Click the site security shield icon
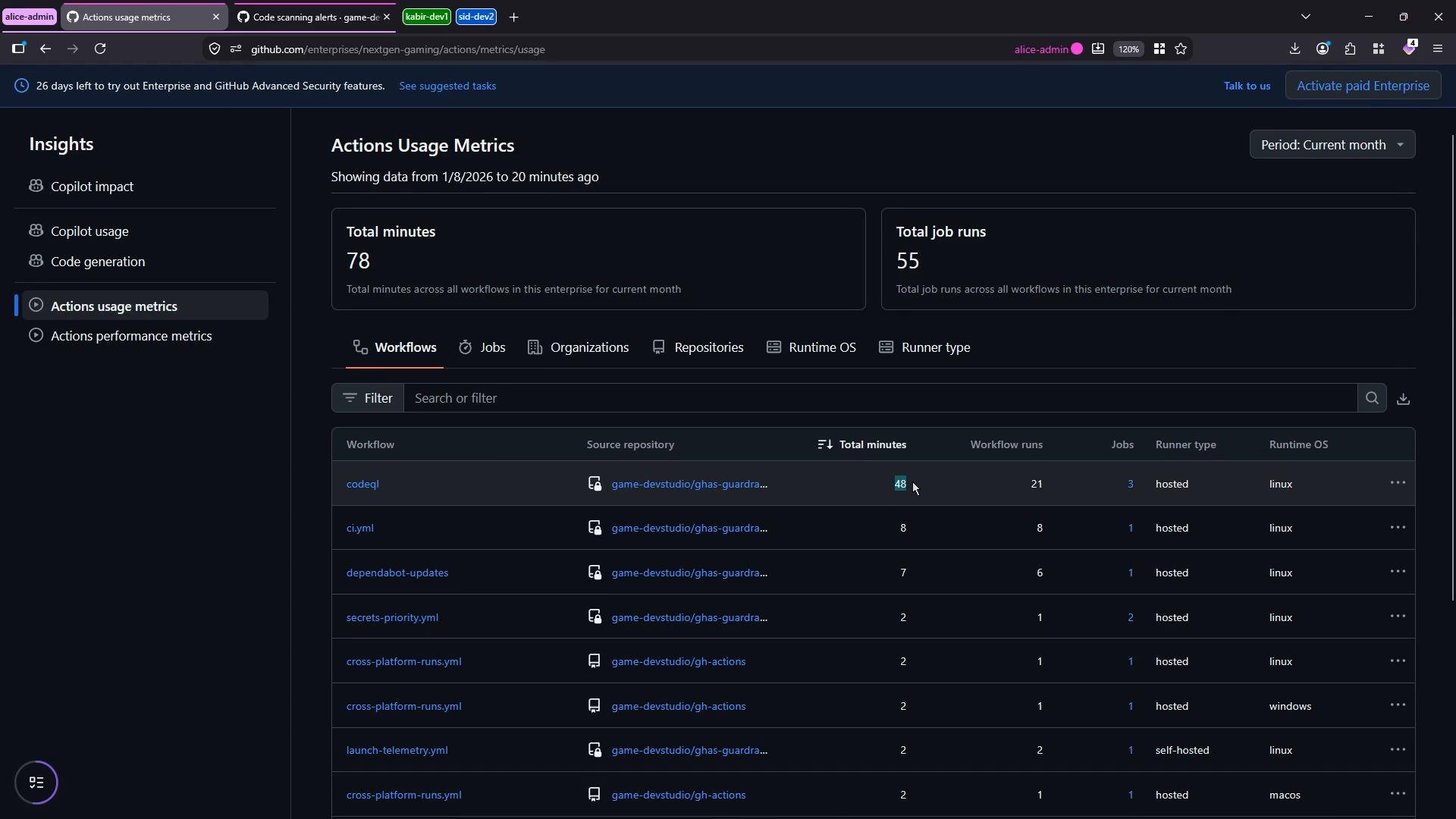The height and width of the screenshot is (819, 1456). 215,49
